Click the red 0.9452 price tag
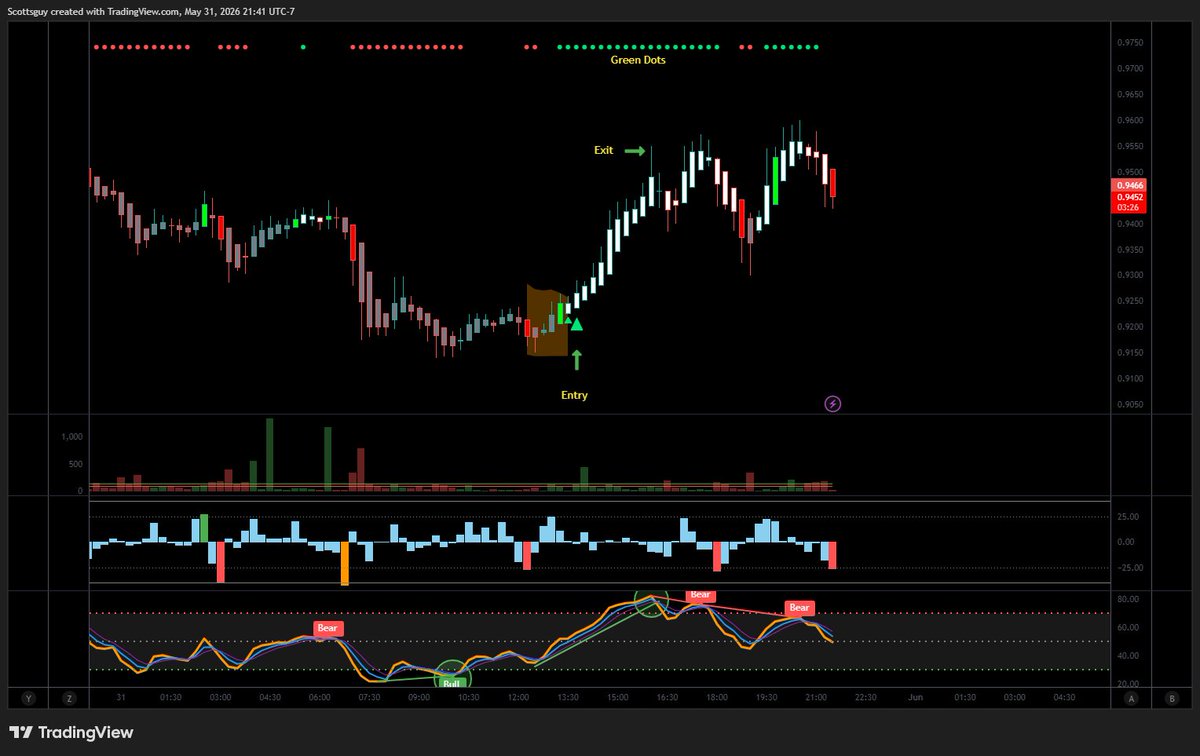This screenshot has height=756, width=1200. pos(1131,197)
